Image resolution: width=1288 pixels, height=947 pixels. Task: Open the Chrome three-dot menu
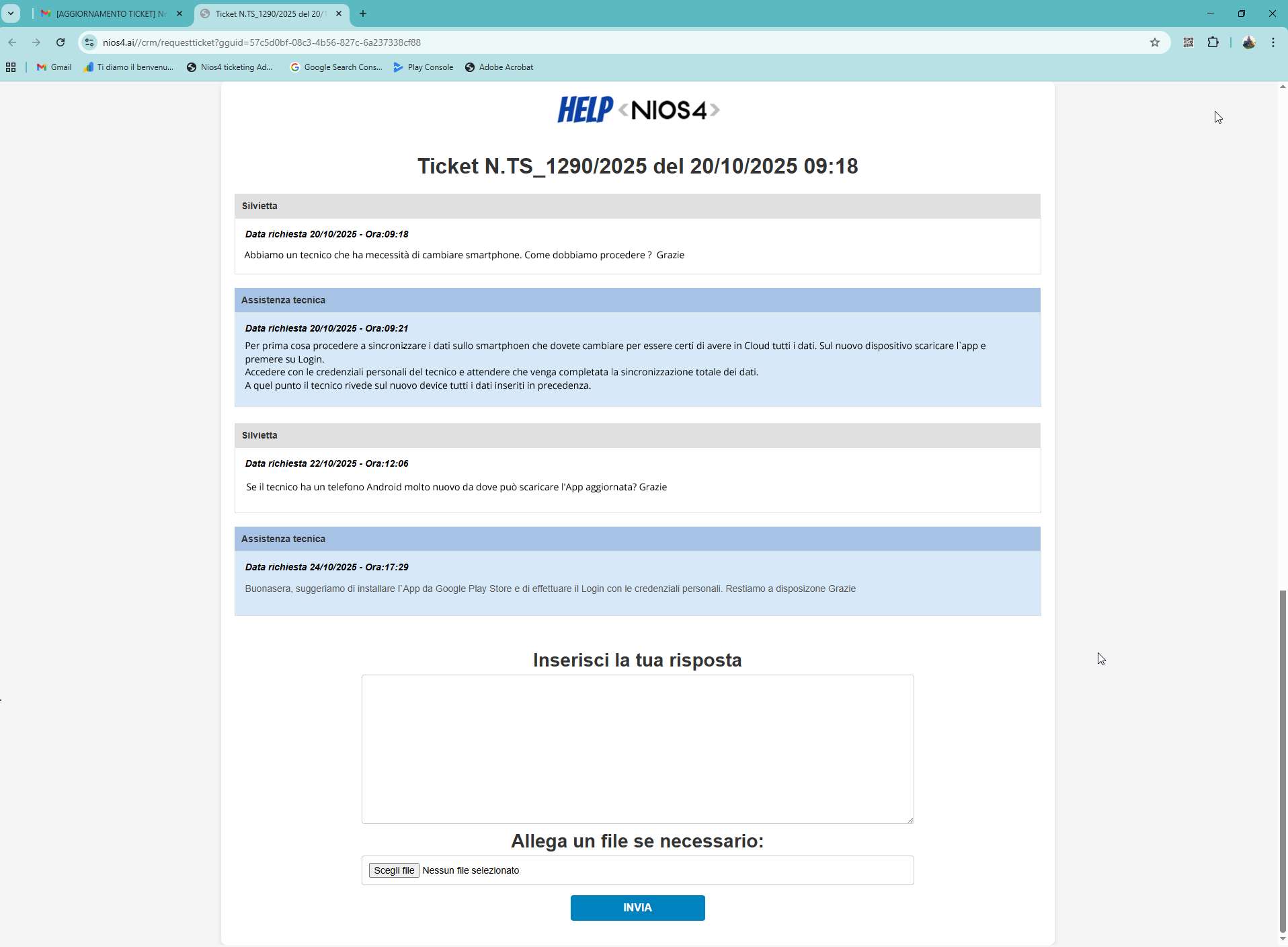click(x=1273, y=42)
